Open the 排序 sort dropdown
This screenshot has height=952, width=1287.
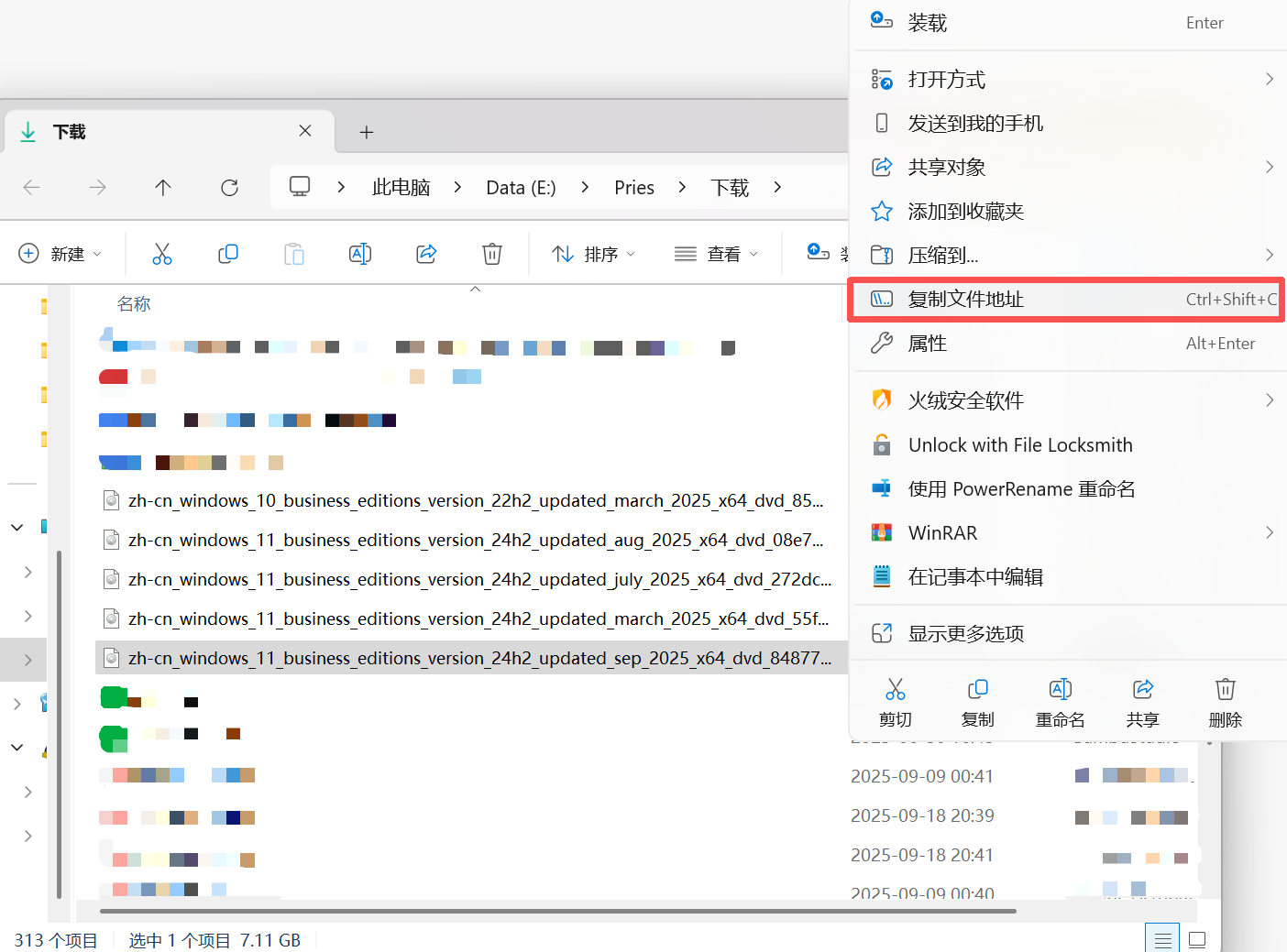pyautogui.click(x=593, y=254)
